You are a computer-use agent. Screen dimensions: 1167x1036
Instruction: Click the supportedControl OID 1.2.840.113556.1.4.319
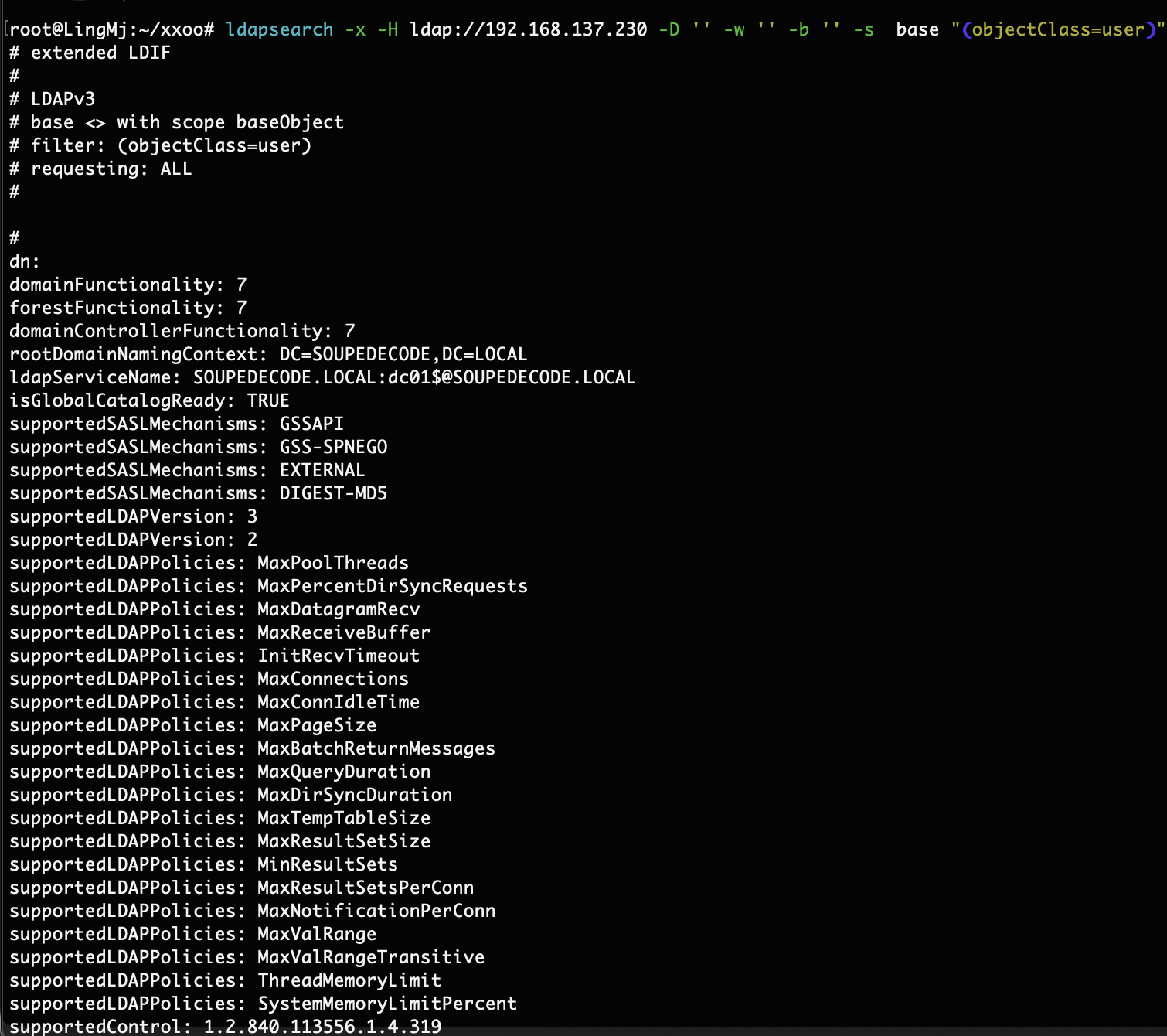click(x=322, y=1026)
